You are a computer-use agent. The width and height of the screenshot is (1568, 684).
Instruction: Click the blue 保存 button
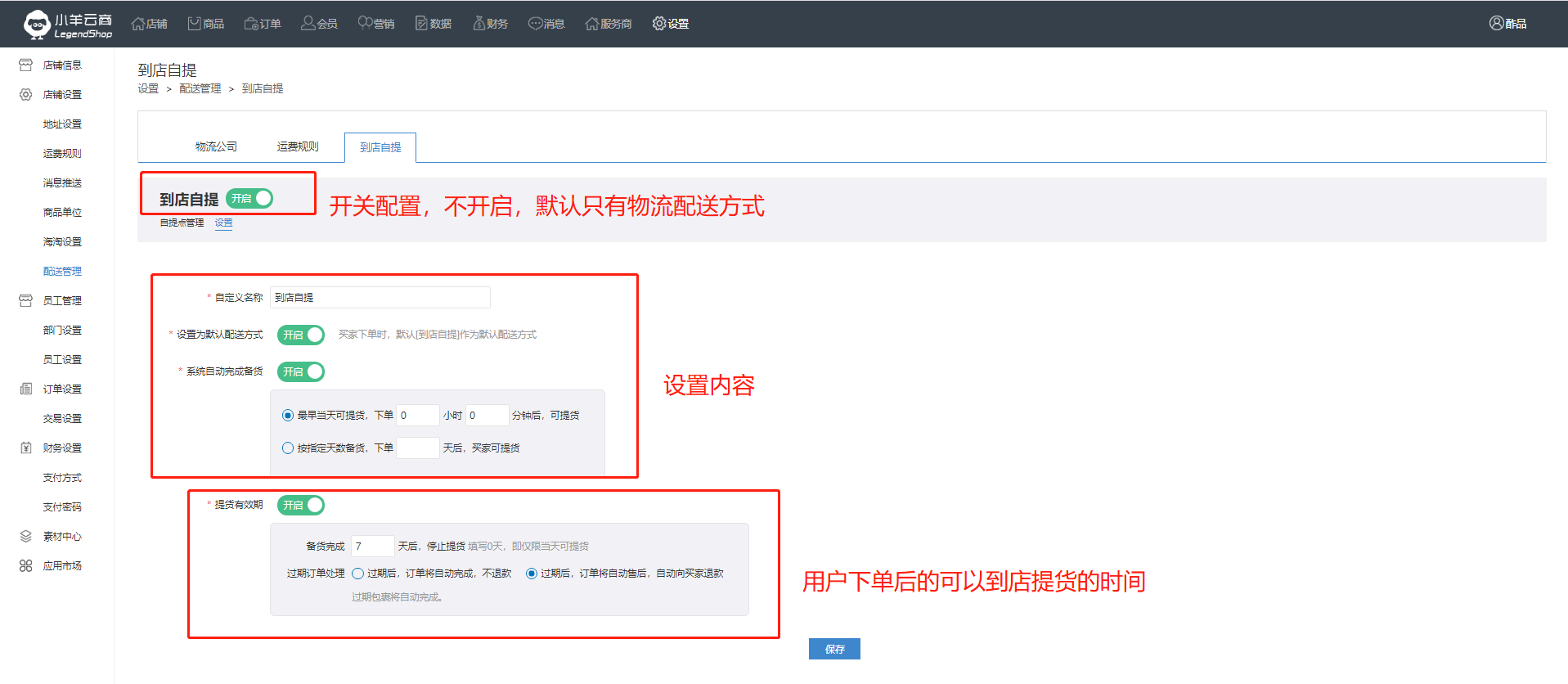pyautogui.click(x=834, y=649)
